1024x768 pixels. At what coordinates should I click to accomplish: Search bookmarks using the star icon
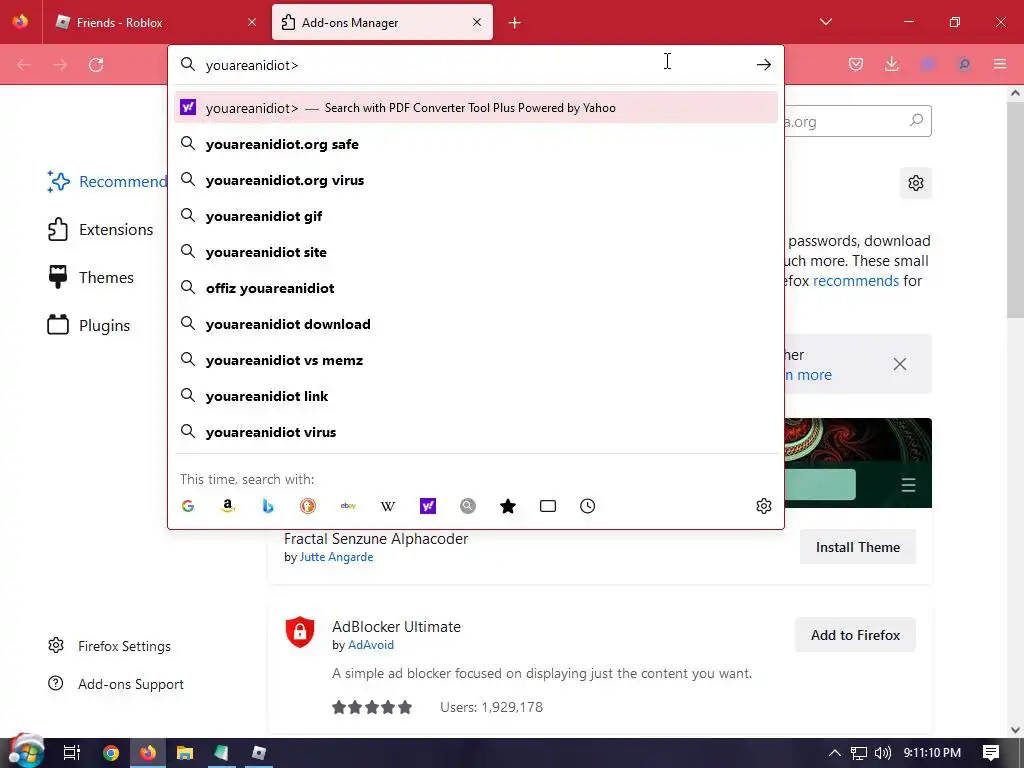pos(508,506)
